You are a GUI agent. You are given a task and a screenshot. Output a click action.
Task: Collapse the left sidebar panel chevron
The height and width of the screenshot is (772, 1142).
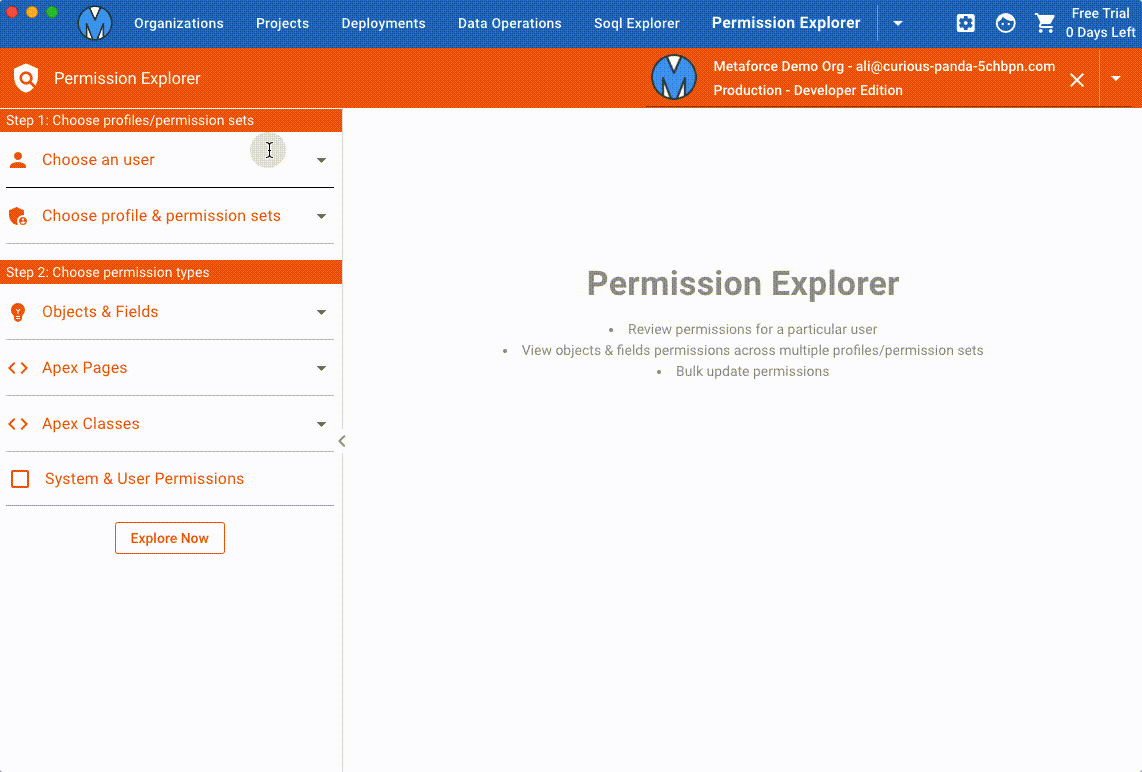(x=342, y=441)
